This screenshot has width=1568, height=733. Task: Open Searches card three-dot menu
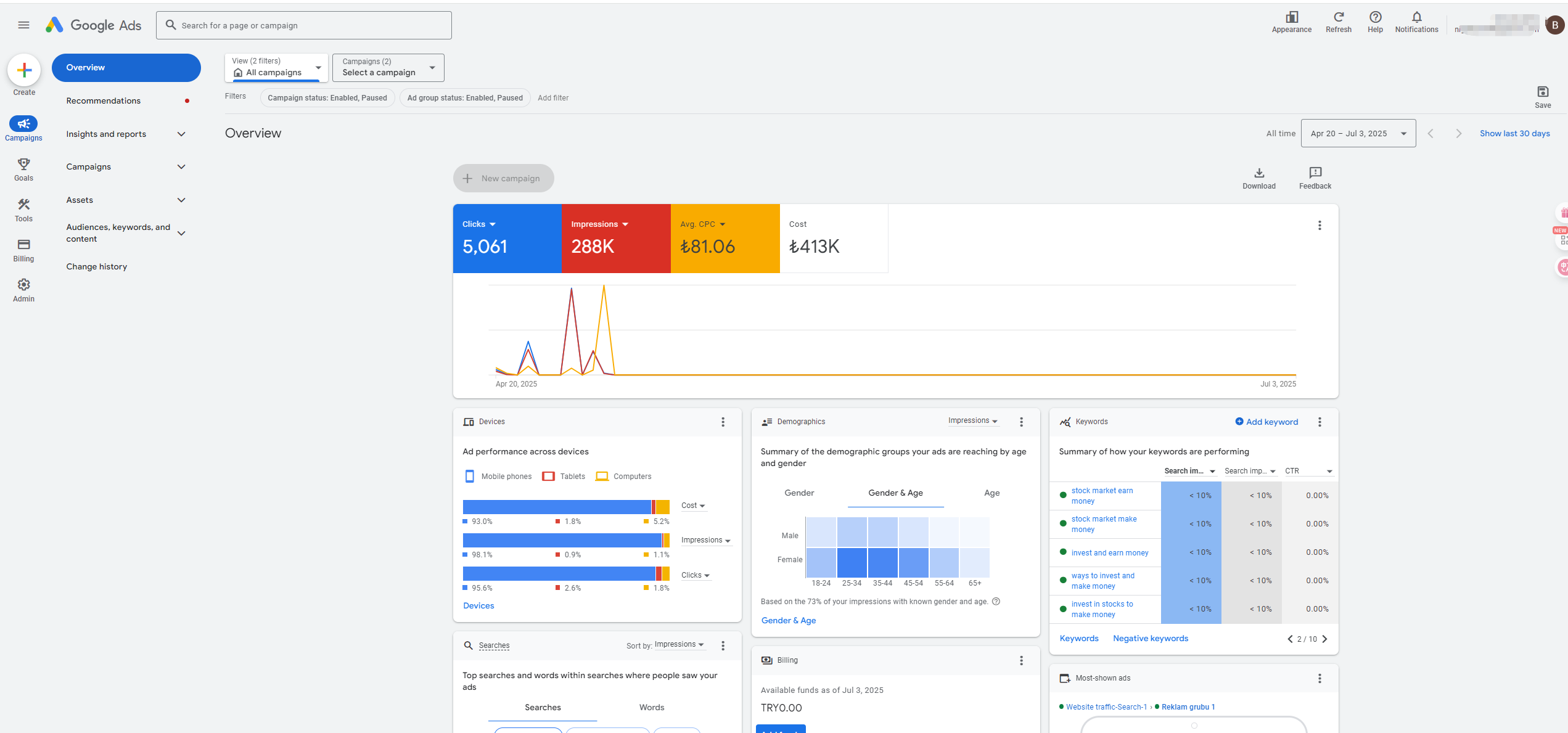point(723,645)
